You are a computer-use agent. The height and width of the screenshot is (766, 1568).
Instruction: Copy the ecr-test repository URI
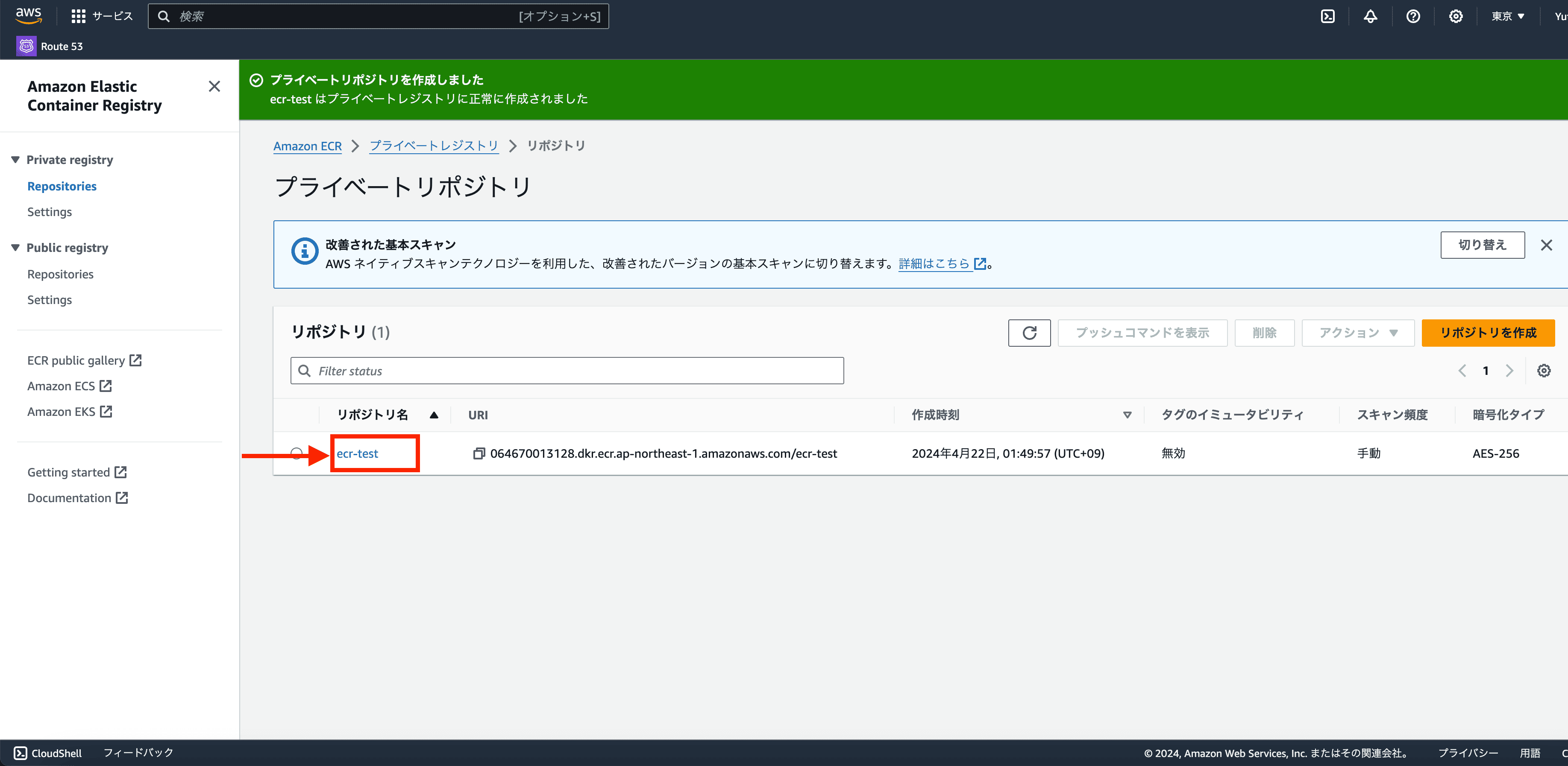(x=479, y=453)
